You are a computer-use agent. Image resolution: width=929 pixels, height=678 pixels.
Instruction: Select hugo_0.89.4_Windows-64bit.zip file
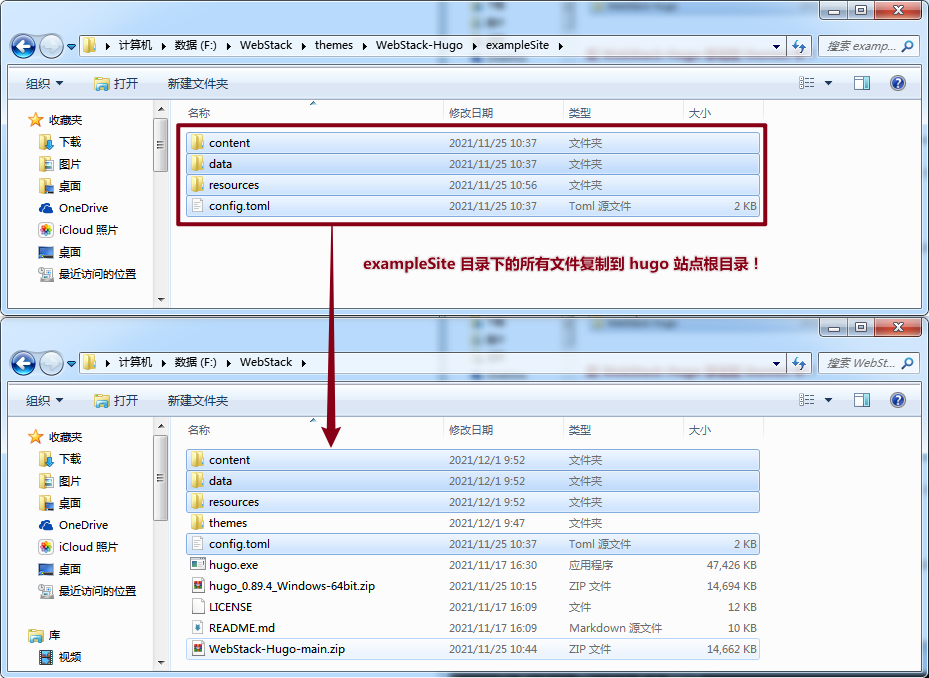[x=473, y=586]
